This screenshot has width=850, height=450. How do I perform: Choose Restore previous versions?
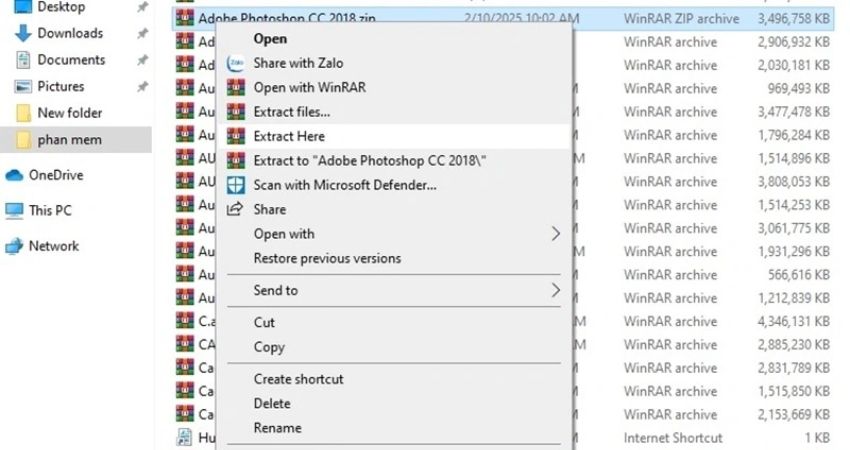327,258
